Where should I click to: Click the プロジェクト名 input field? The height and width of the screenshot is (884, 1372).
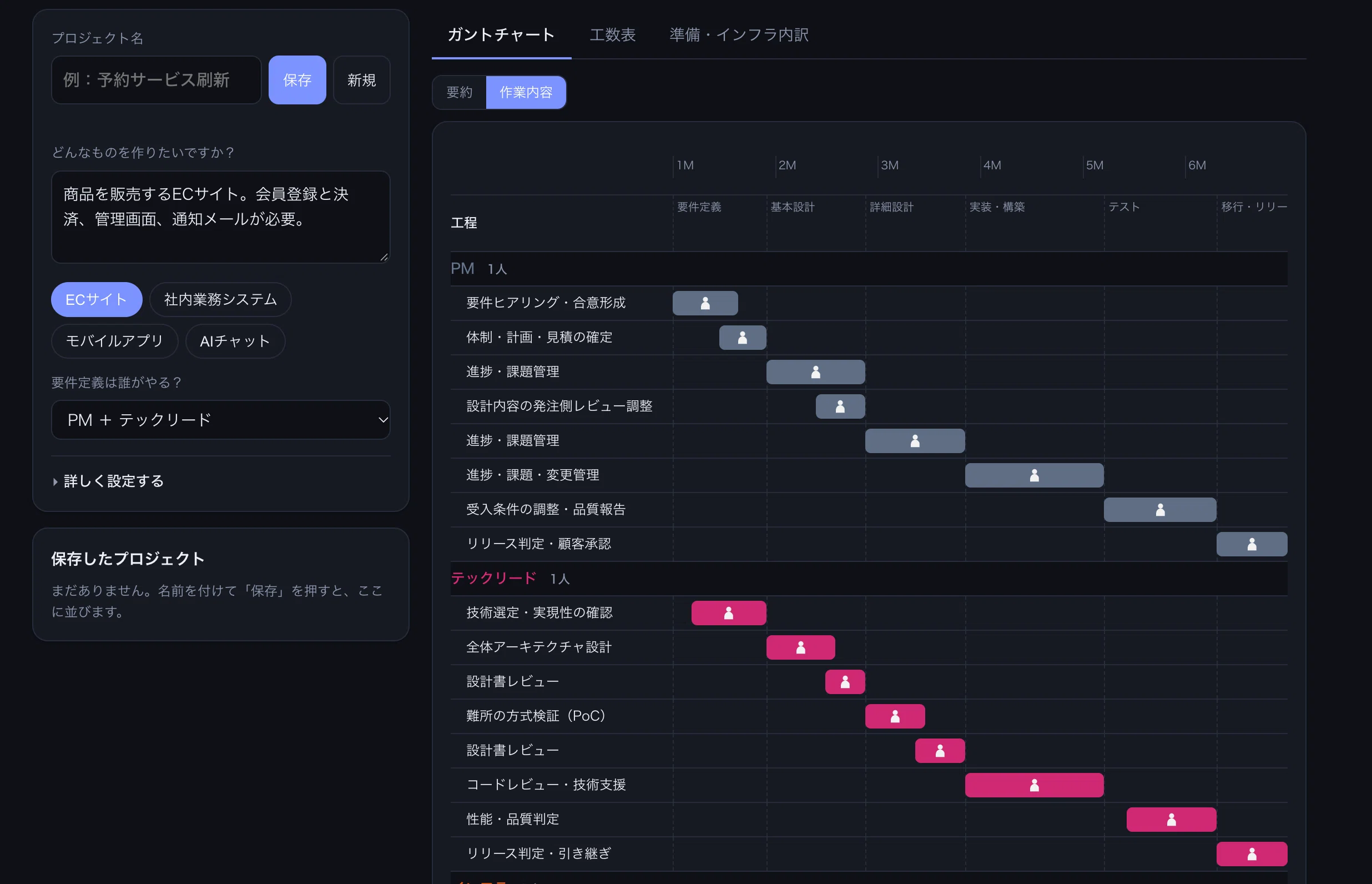click(156, 80)
